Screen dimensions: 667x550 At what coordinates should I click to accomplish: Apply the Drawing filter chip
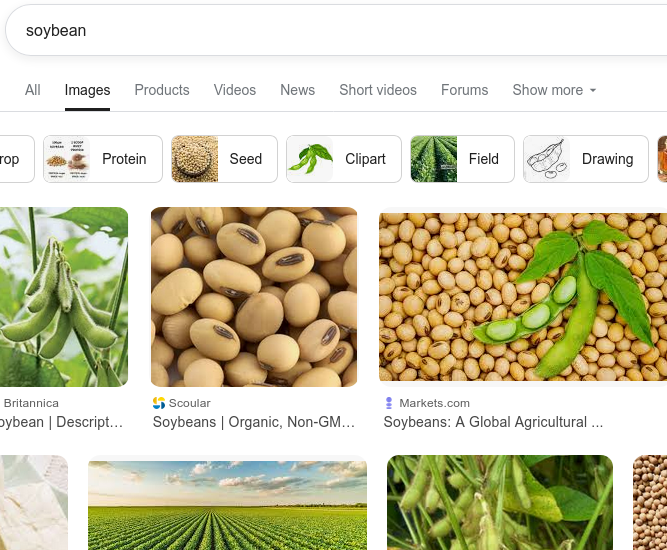point(586,159)
